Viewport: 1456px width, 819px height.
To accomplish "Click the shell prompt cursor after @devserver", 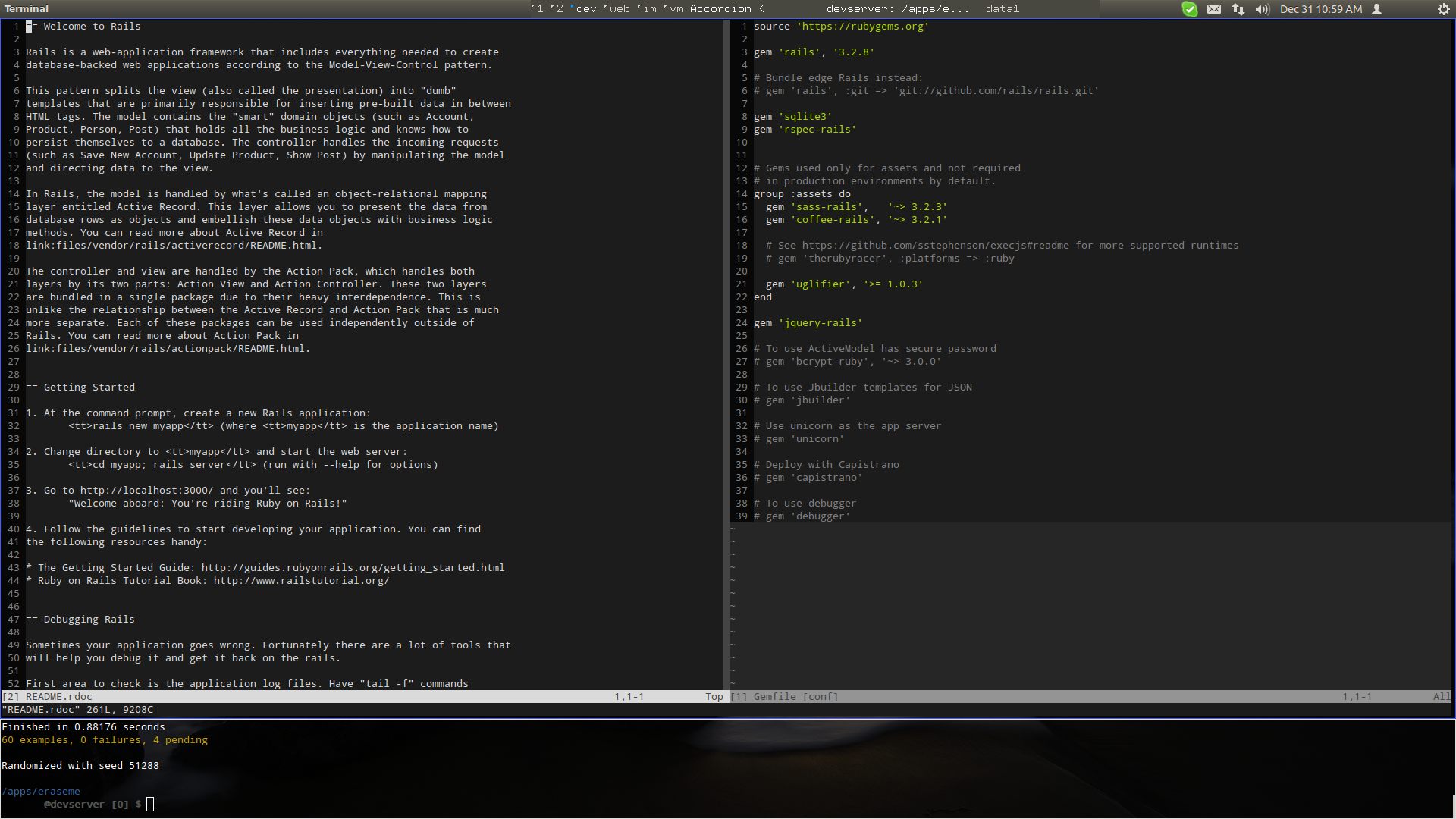I will click(150, 805).
